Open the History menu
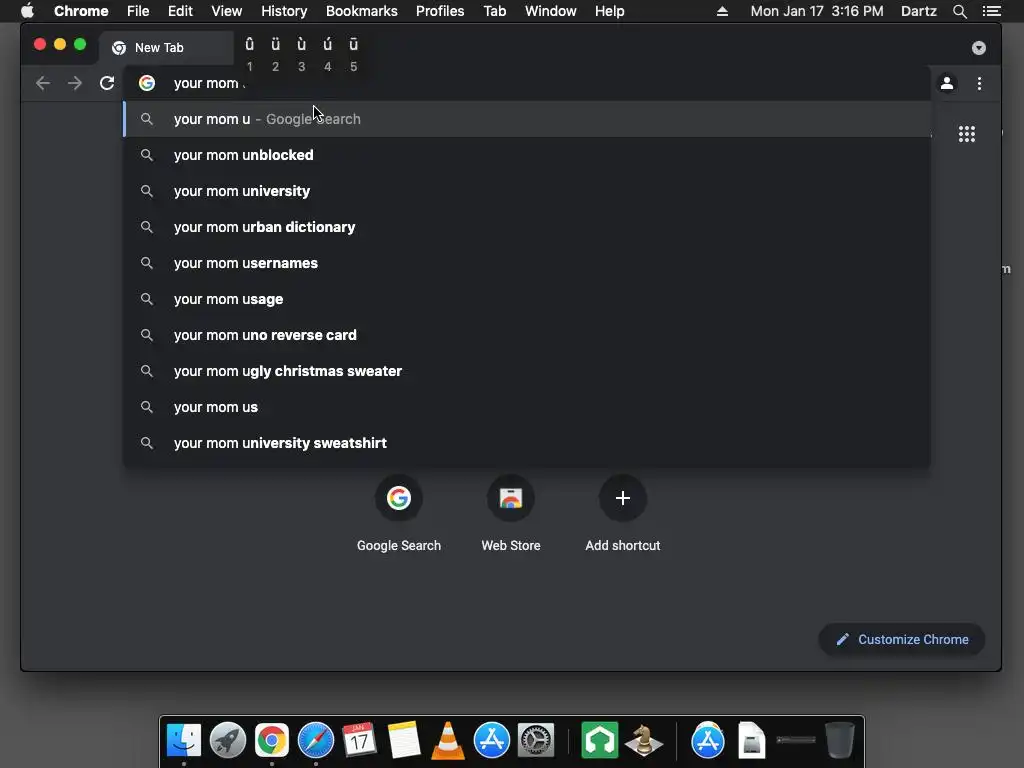 [x=283, y=11]
